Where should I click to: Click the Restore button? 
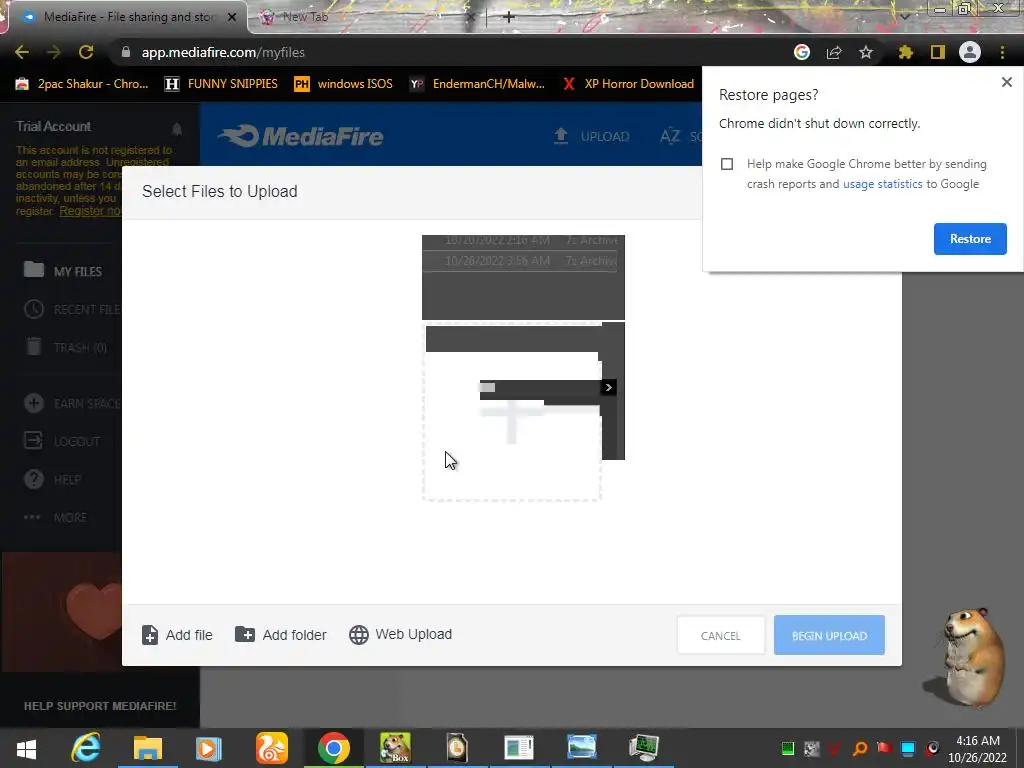coord(970,239)
